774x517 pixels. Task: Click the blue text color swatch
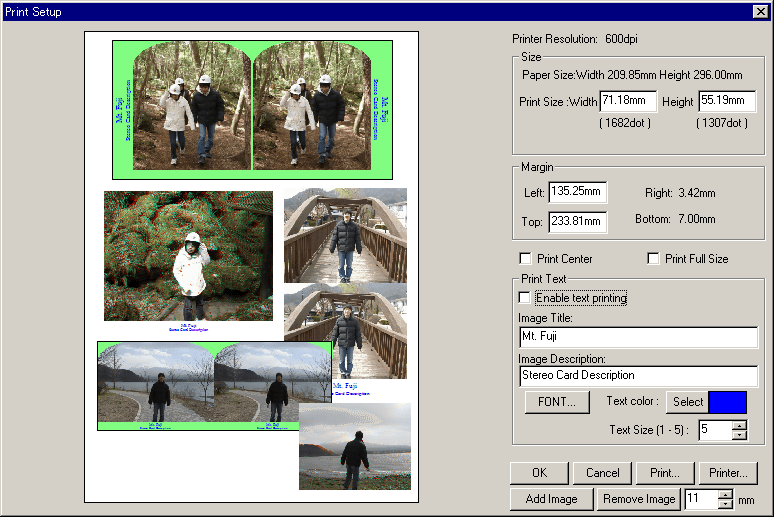[x=727, y=402]
